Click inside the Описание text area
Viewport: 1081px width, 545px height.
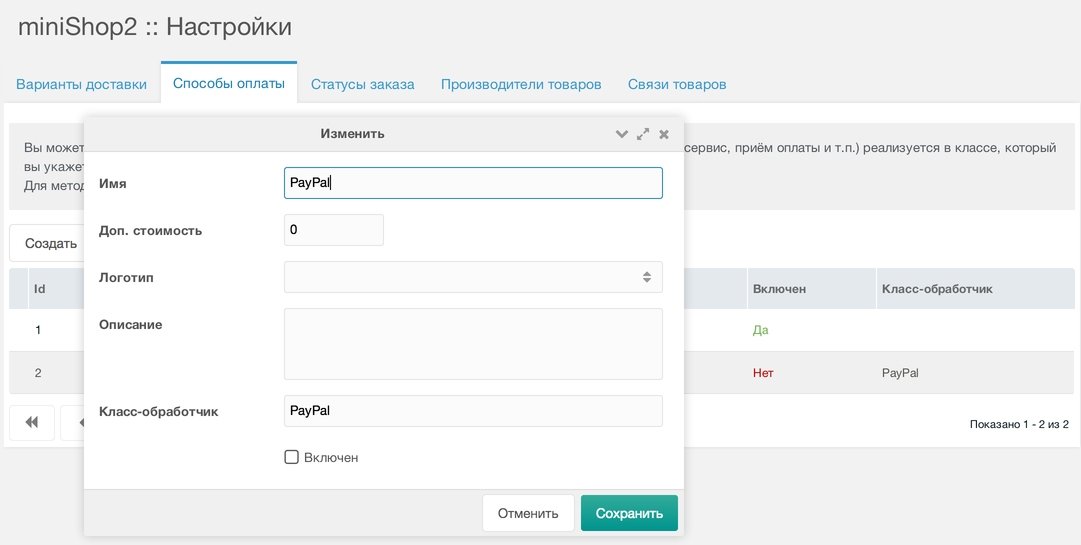[x=473, y=344]
